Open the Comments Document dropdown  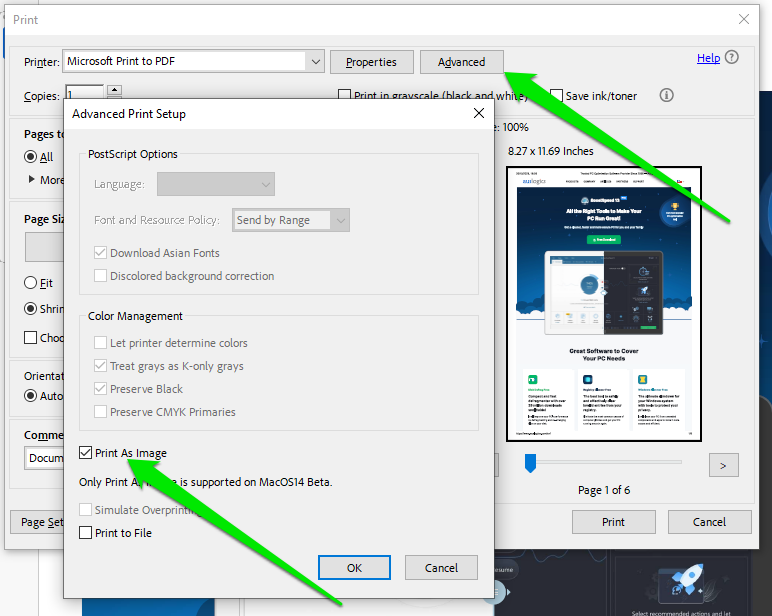coord(44,458)
